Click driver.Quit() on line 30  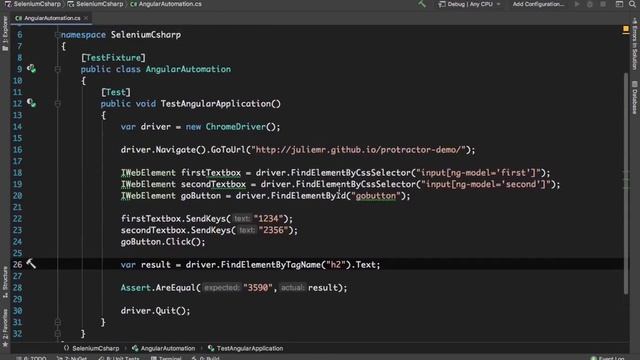156,311
